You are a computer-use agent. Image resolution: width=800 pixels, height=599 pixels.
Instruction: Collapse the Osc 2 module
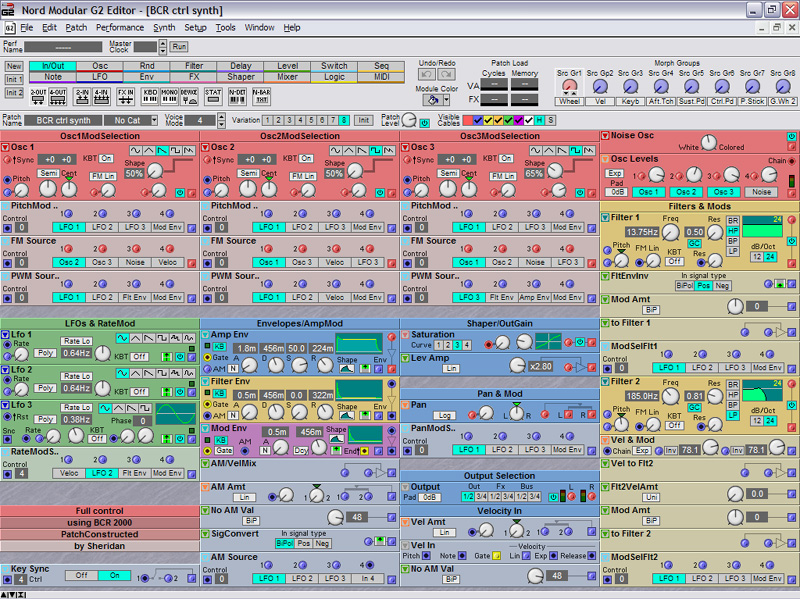206,147
